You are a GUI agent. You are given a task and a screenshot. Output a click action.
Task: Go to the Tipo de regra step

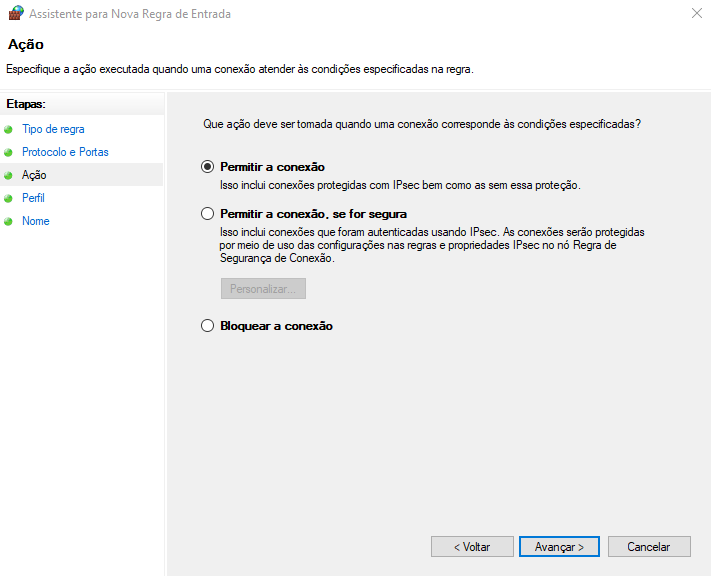coord(53,129)
